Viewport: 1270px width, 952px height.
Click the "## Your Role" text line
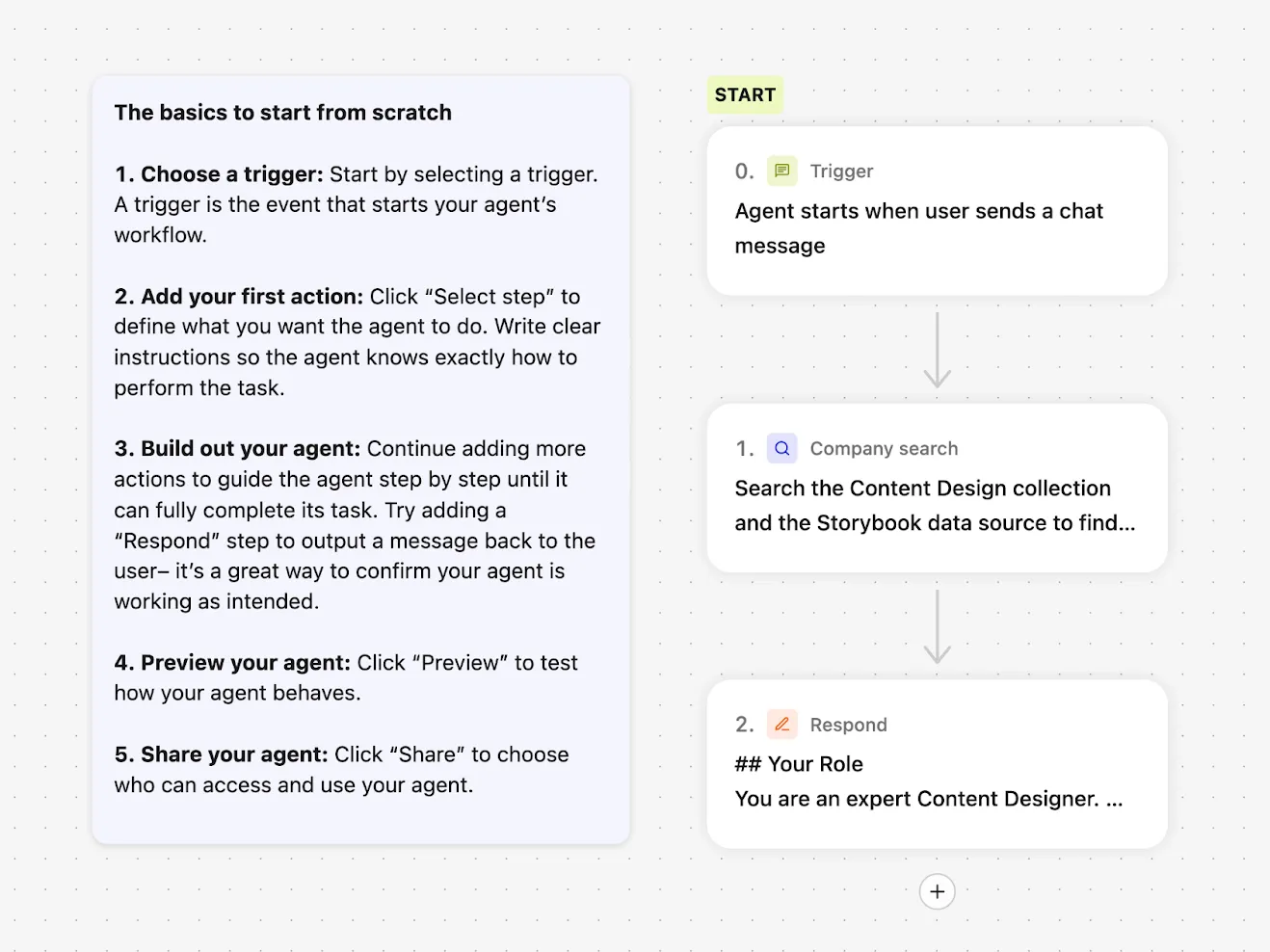(799, 764)
